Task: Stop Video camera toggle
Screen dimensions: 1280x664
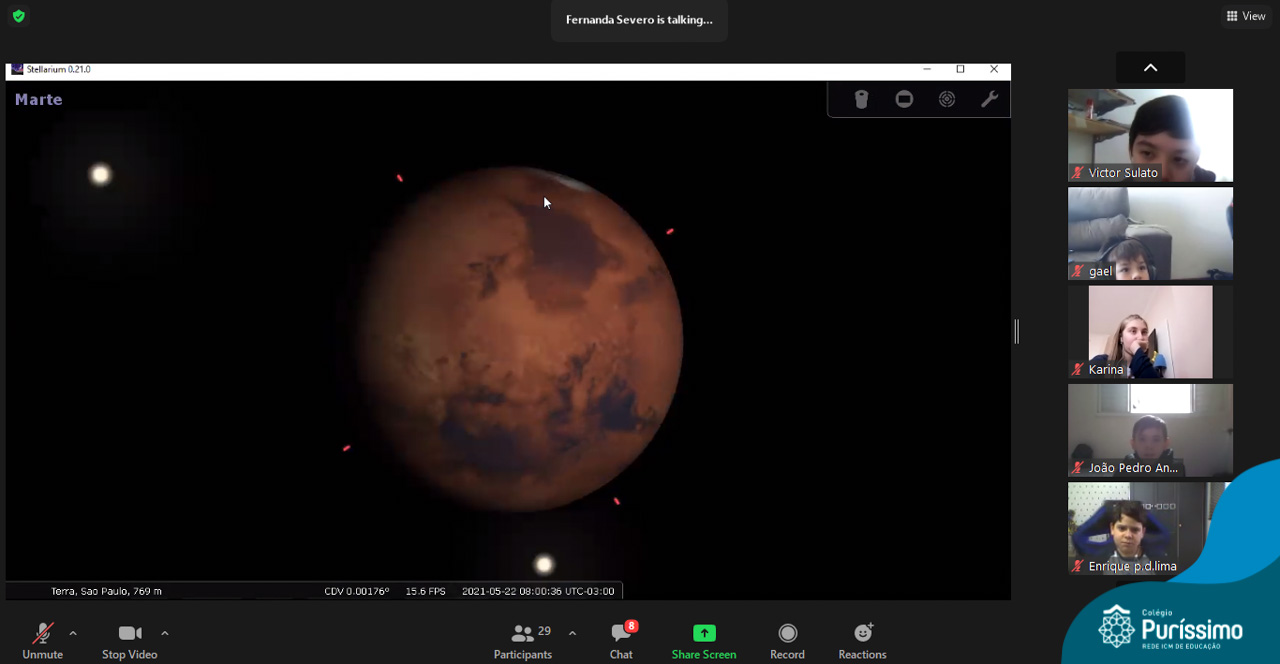Action: (x=130, y=640)
